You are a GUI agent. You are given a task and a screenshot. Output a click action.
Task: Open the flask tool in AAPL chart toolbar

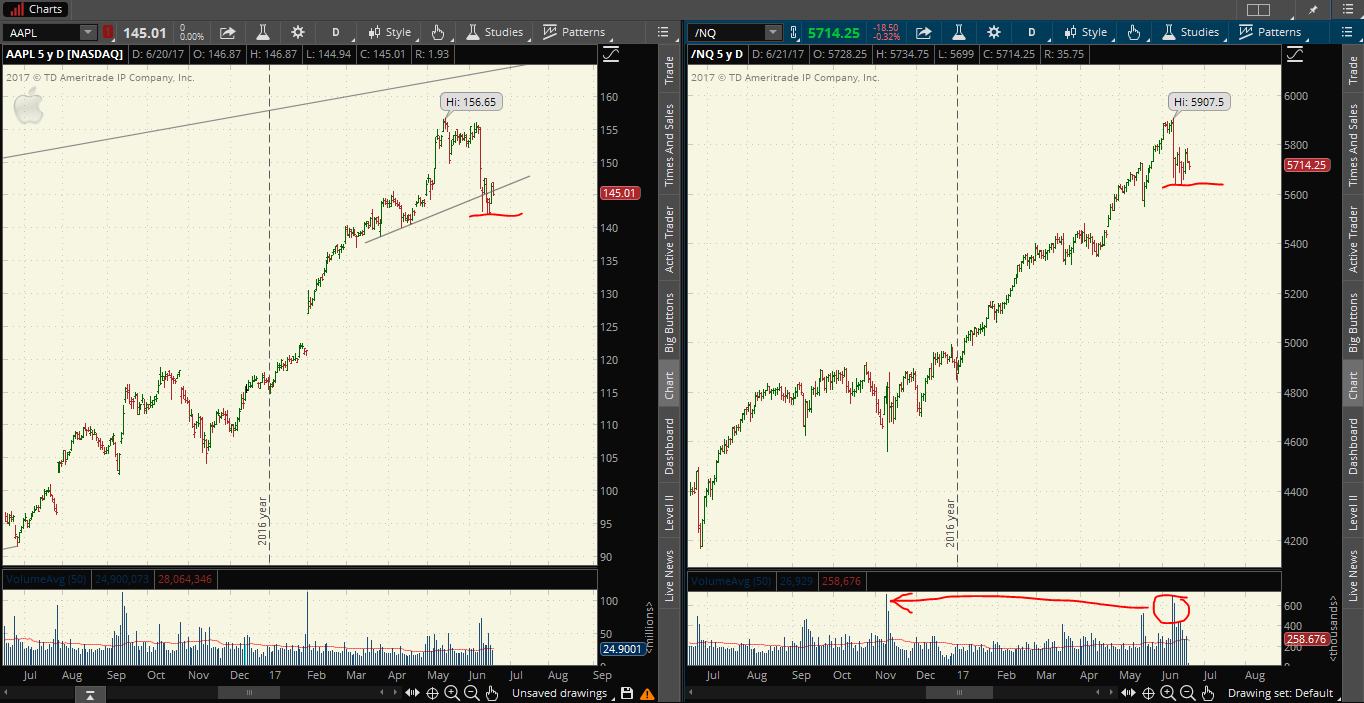[x=262, y=32]
